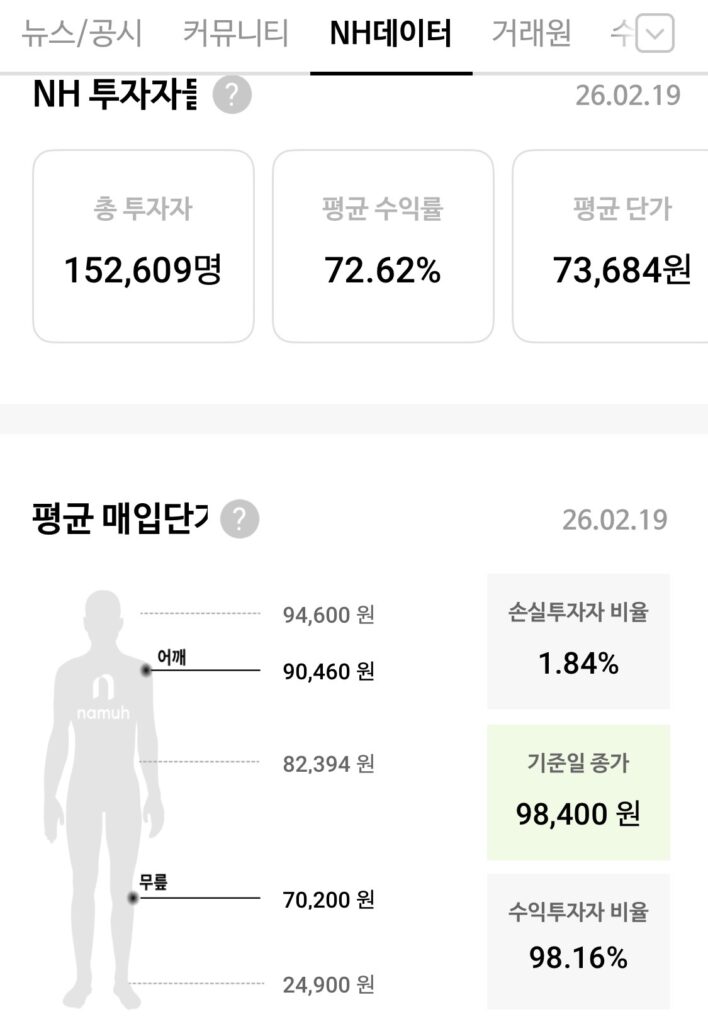708x1024 pixels.
Task: Select the 기준일 종가 green box
Action: (578, 792)
